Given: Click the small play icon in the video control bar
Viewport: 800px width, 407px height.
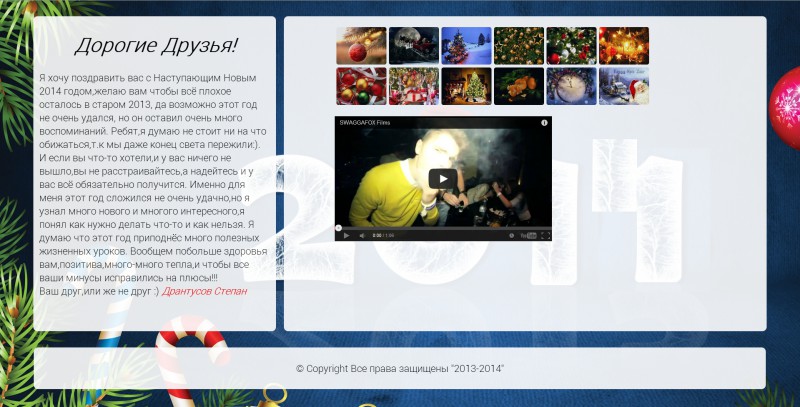Looking at the screenshot, I should [346, 235].
